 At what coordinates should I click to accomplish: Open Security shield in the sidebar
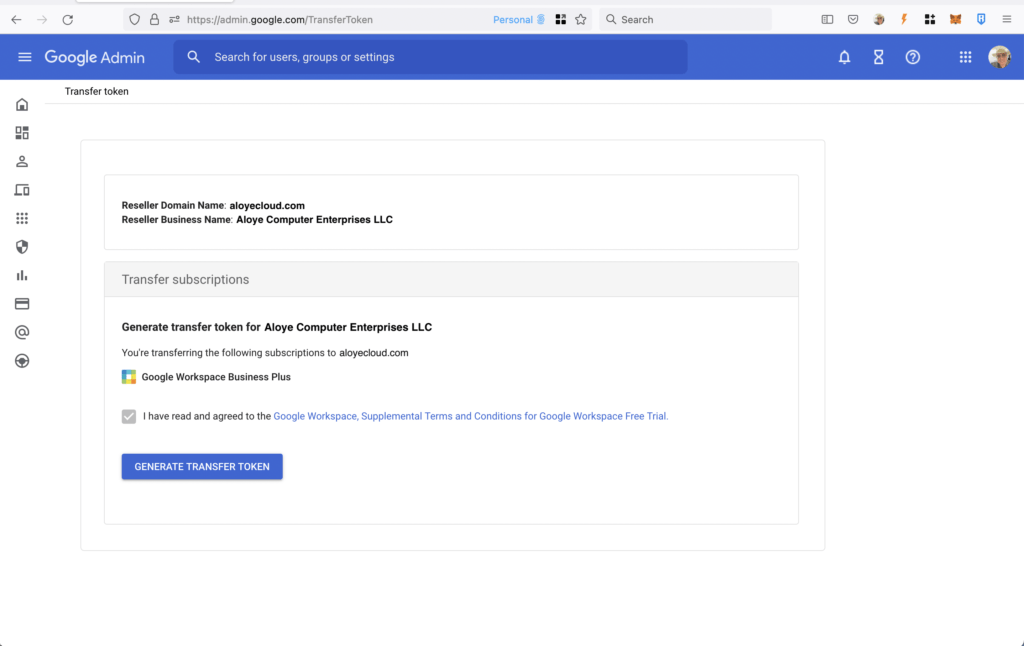[x=22, y=247]
